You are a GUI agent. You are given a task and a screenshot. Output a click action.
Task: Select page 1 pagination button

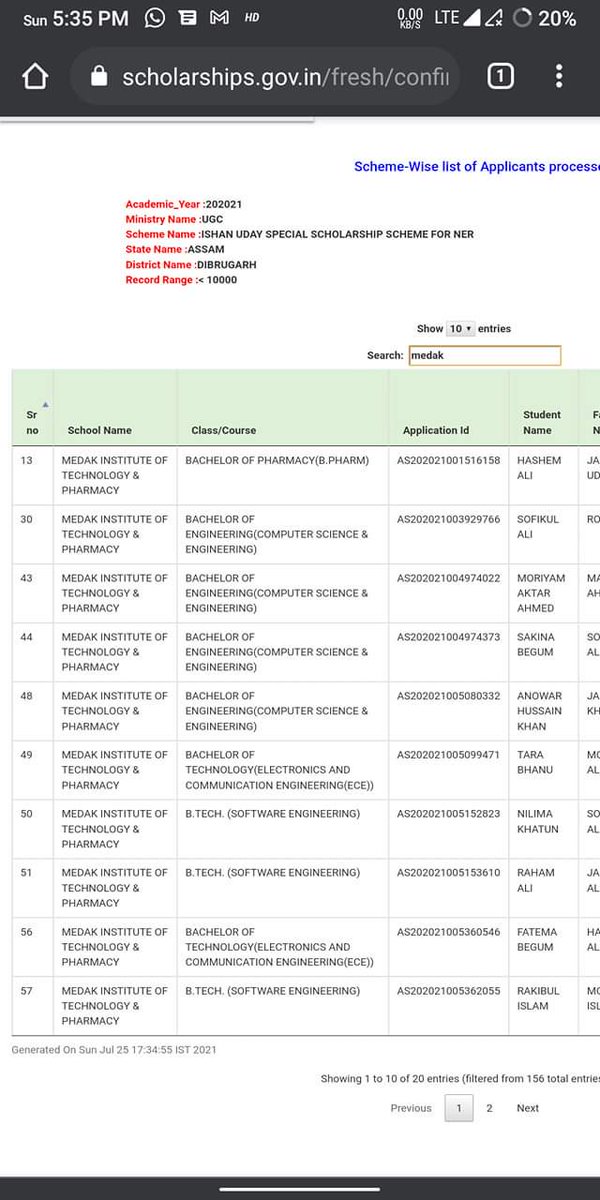[459, 1108]
